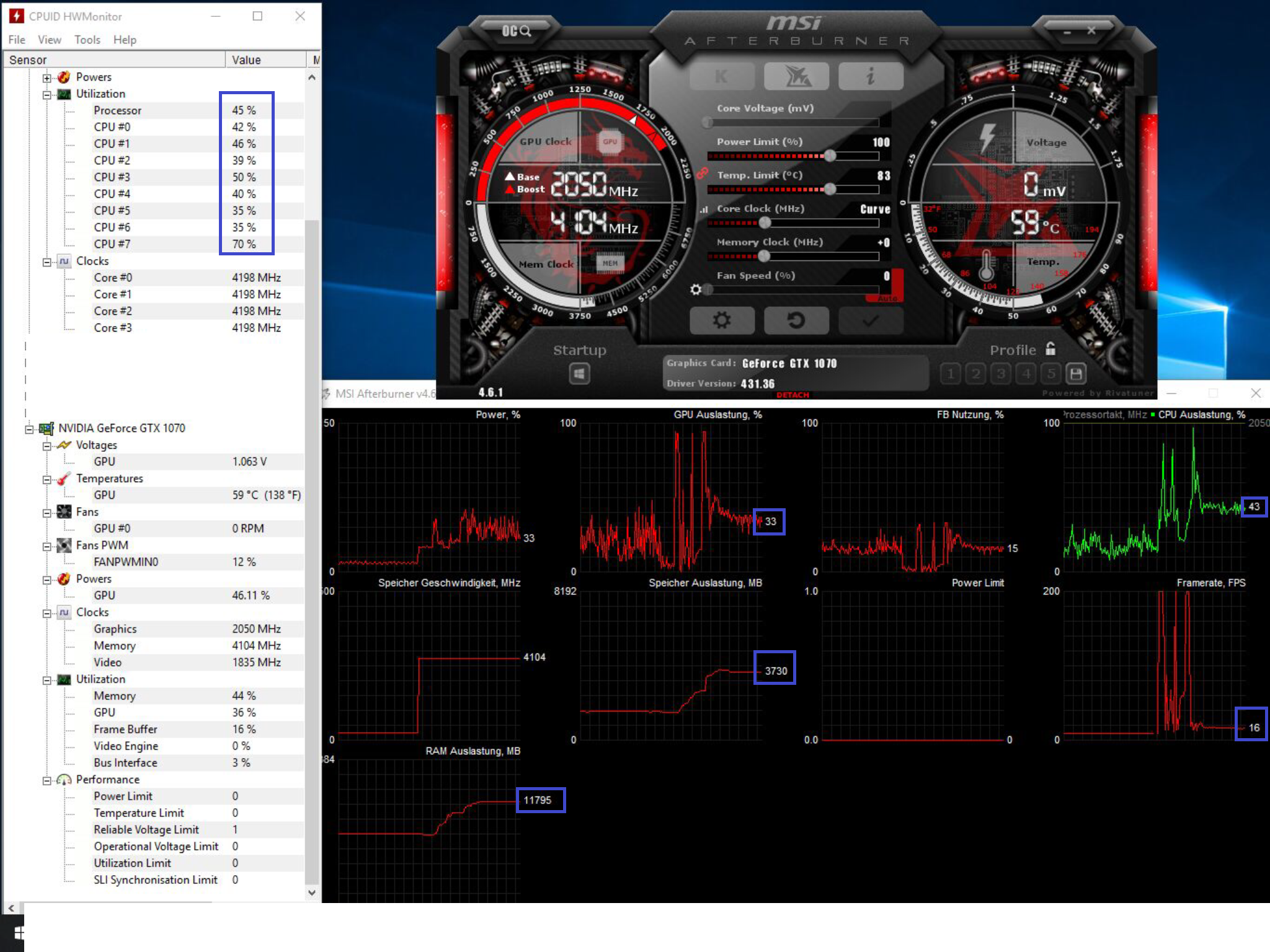Click the reset settings circular arrow button

[796, 320]
